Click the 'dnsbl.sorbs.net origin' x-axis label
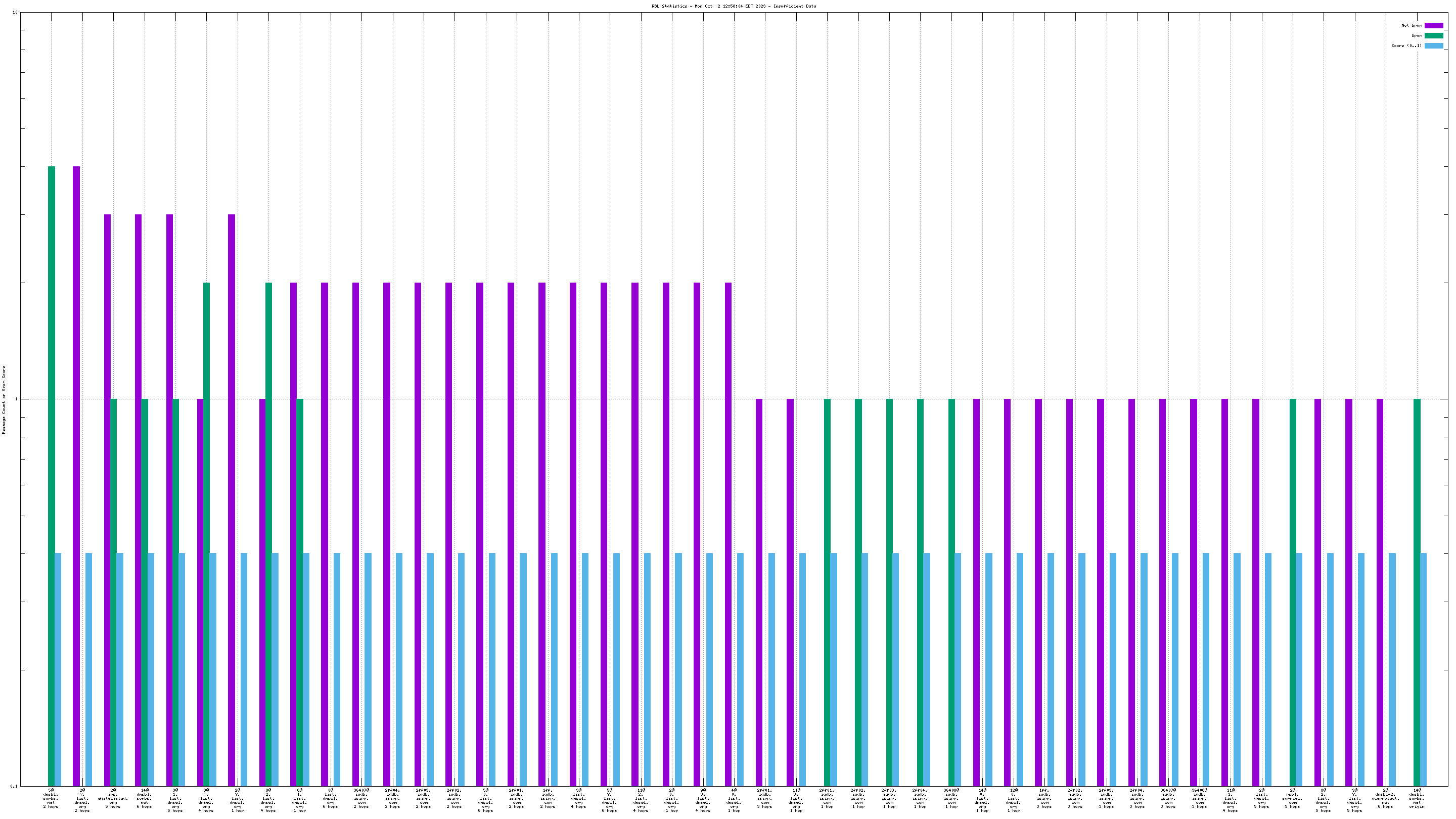1456x819 pixels. [1417, 800]
